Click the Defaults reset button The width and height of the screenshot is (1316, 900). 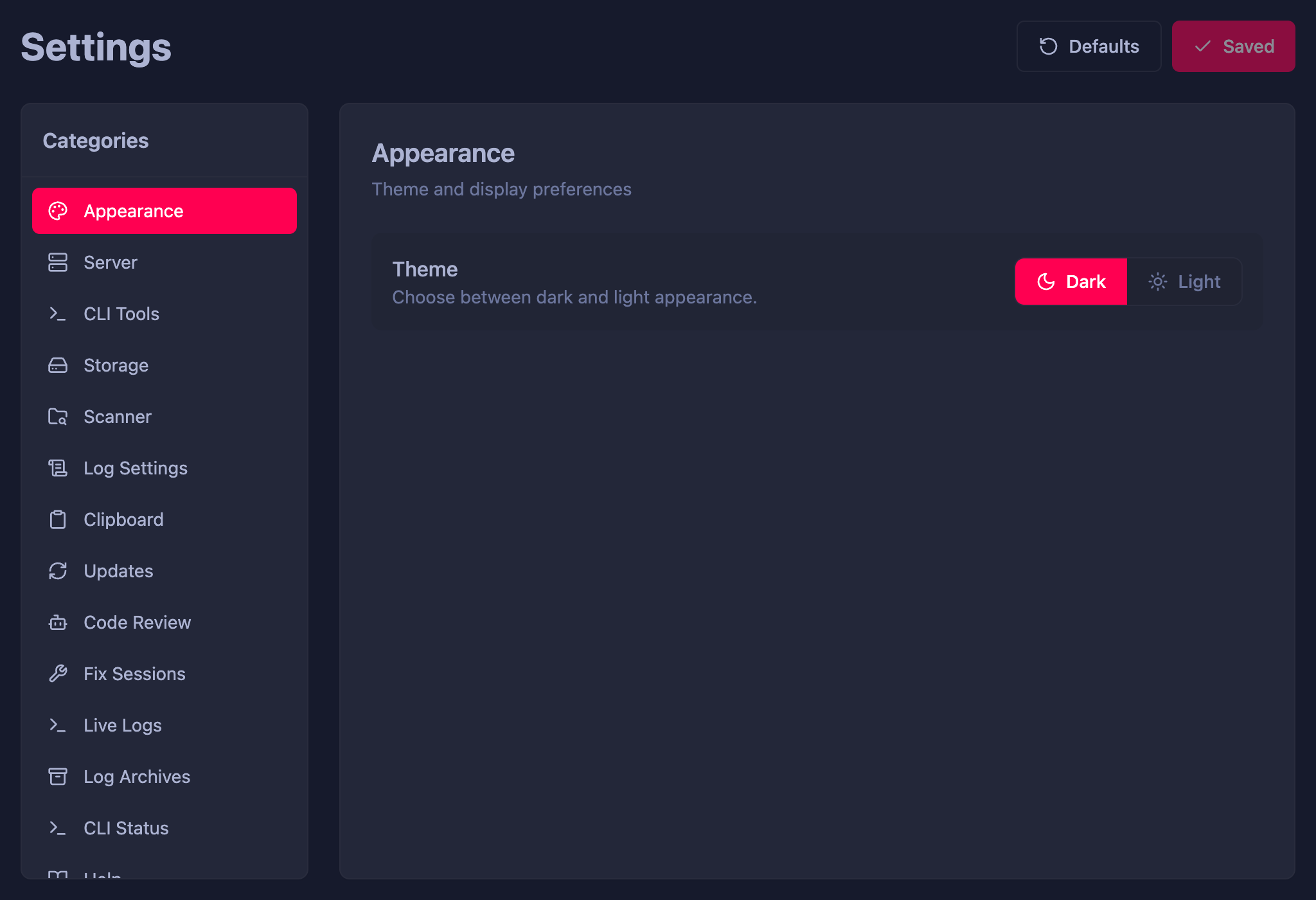[1089, 46]
